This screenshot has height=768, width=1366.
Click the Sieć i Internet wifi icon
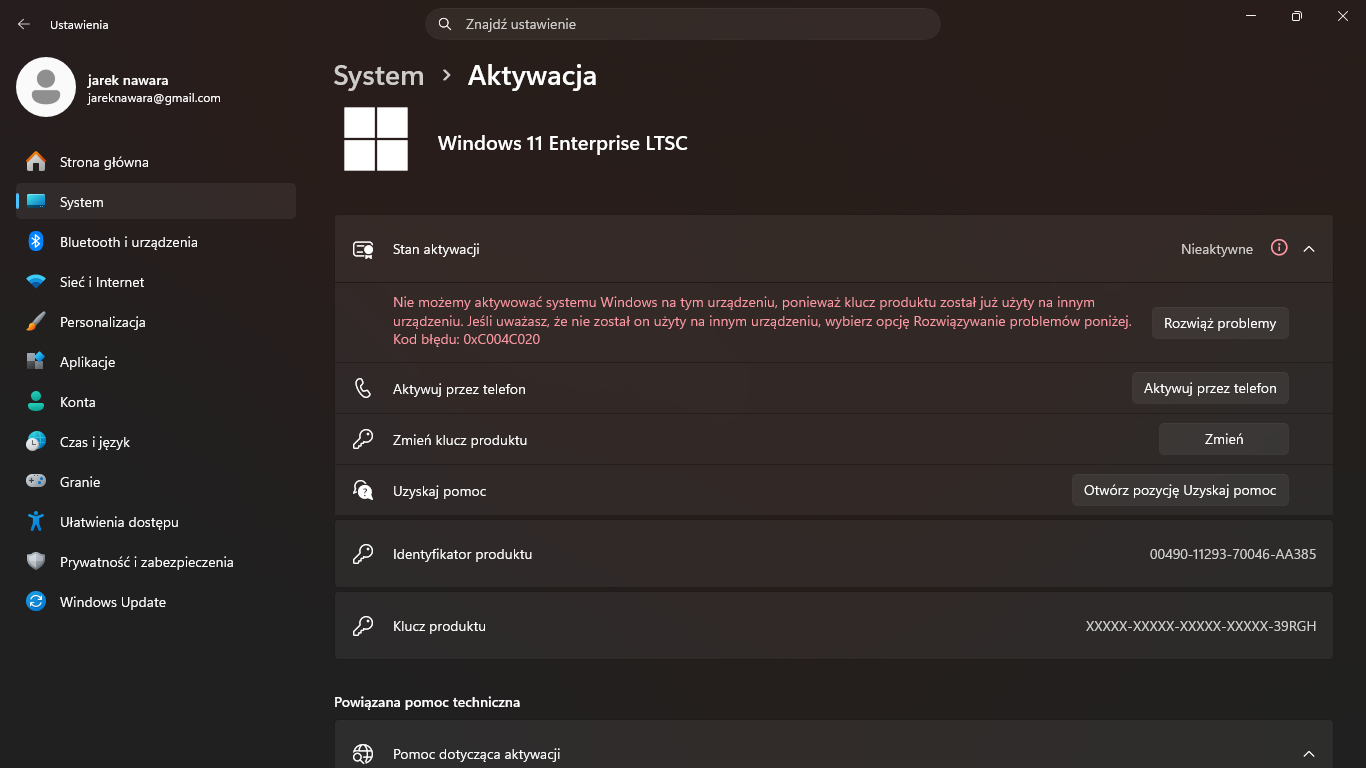36,282
